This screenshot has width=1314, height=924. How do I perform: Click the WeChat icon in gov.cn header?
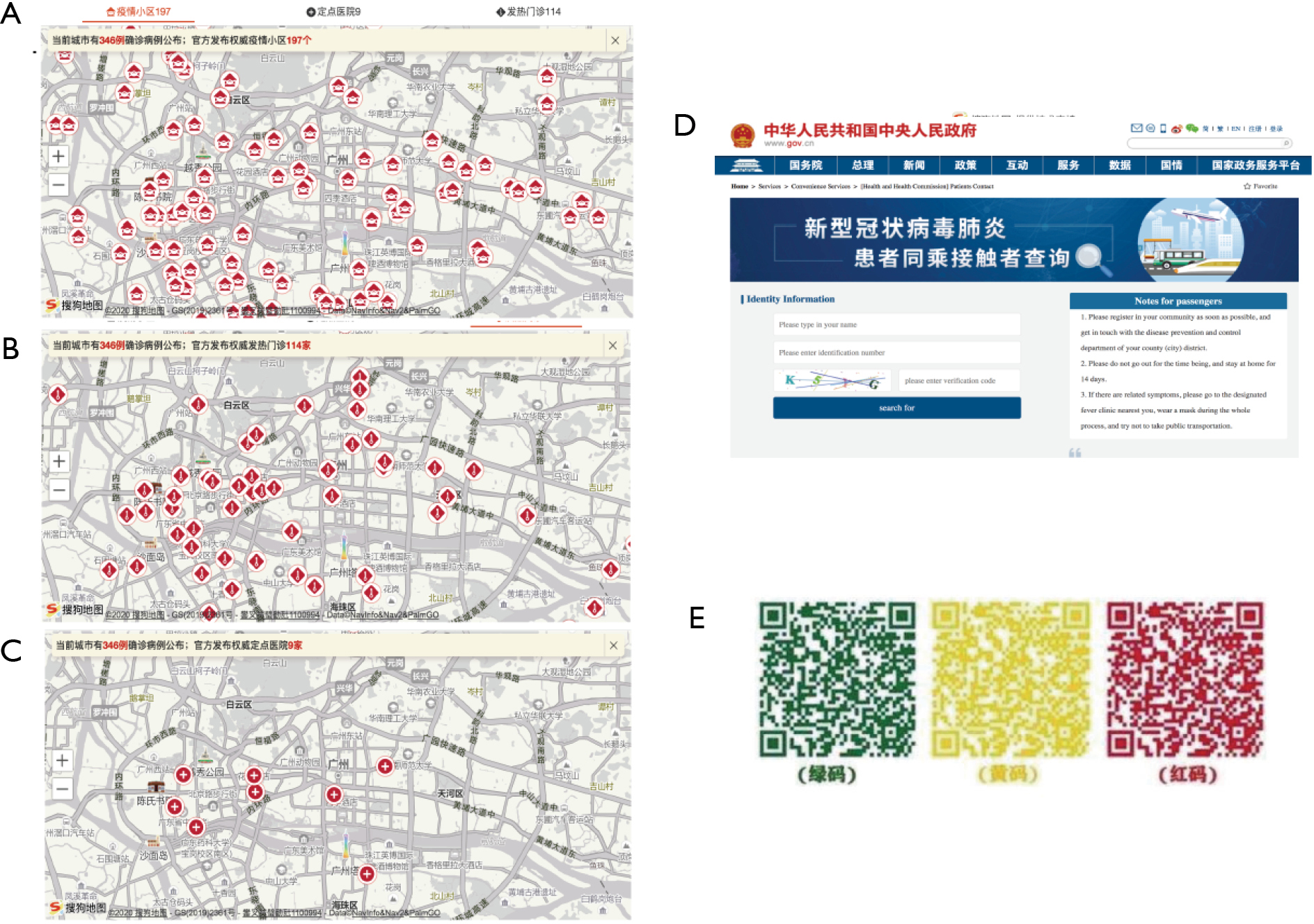click(1192, 128)
